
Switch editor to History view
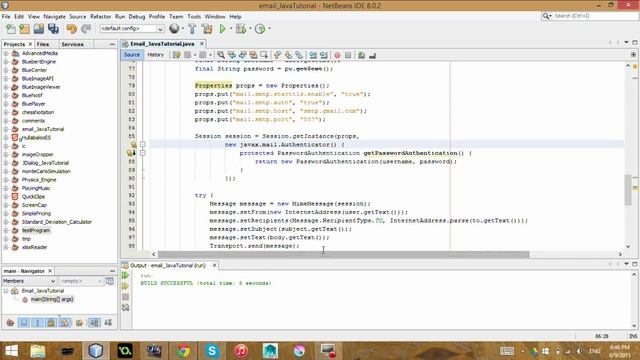click(x=155, y=55)
